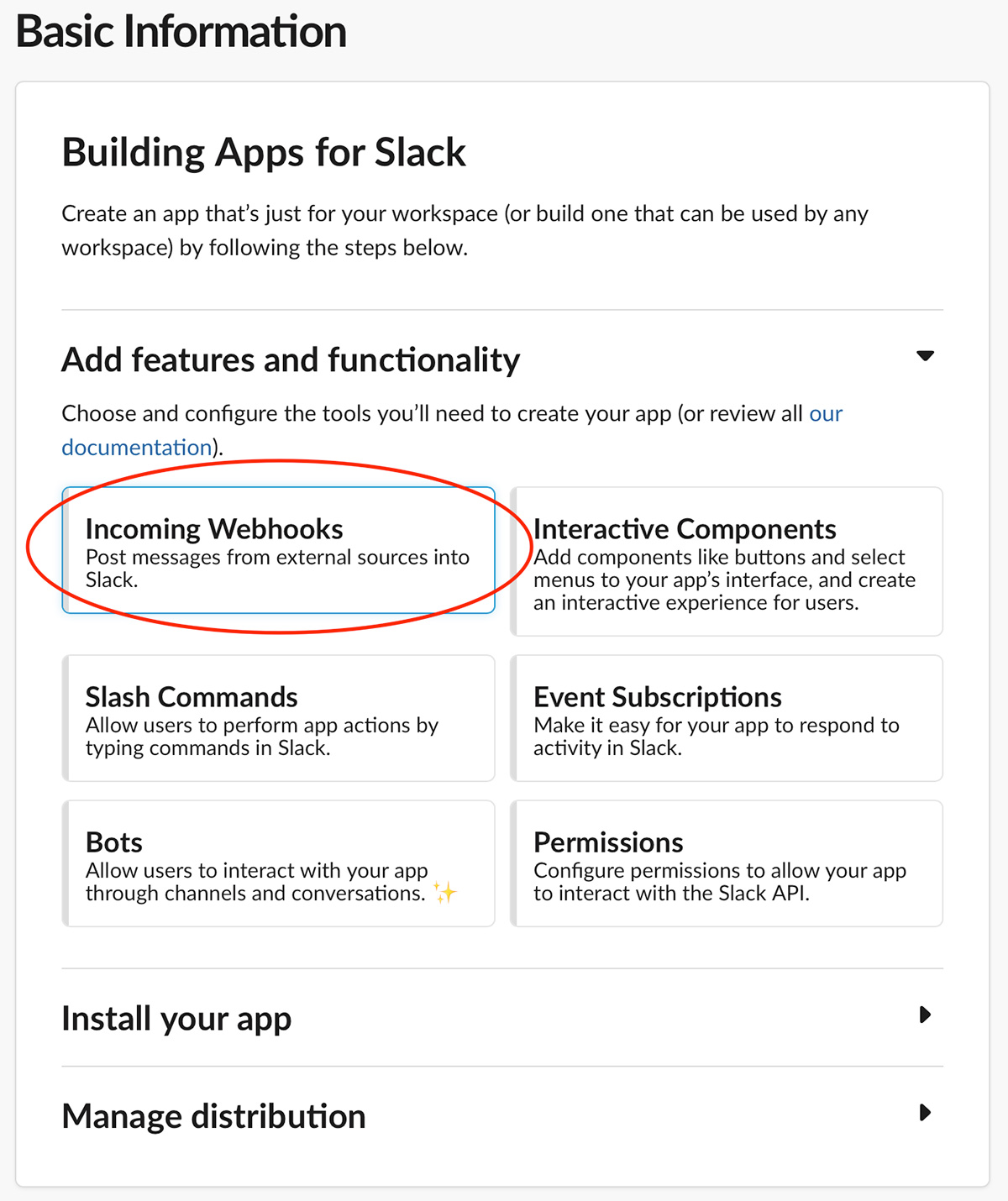Screen dimensions: 1008x1201
Task: Expand Install your app with arrow
Action: point(925,1015)
